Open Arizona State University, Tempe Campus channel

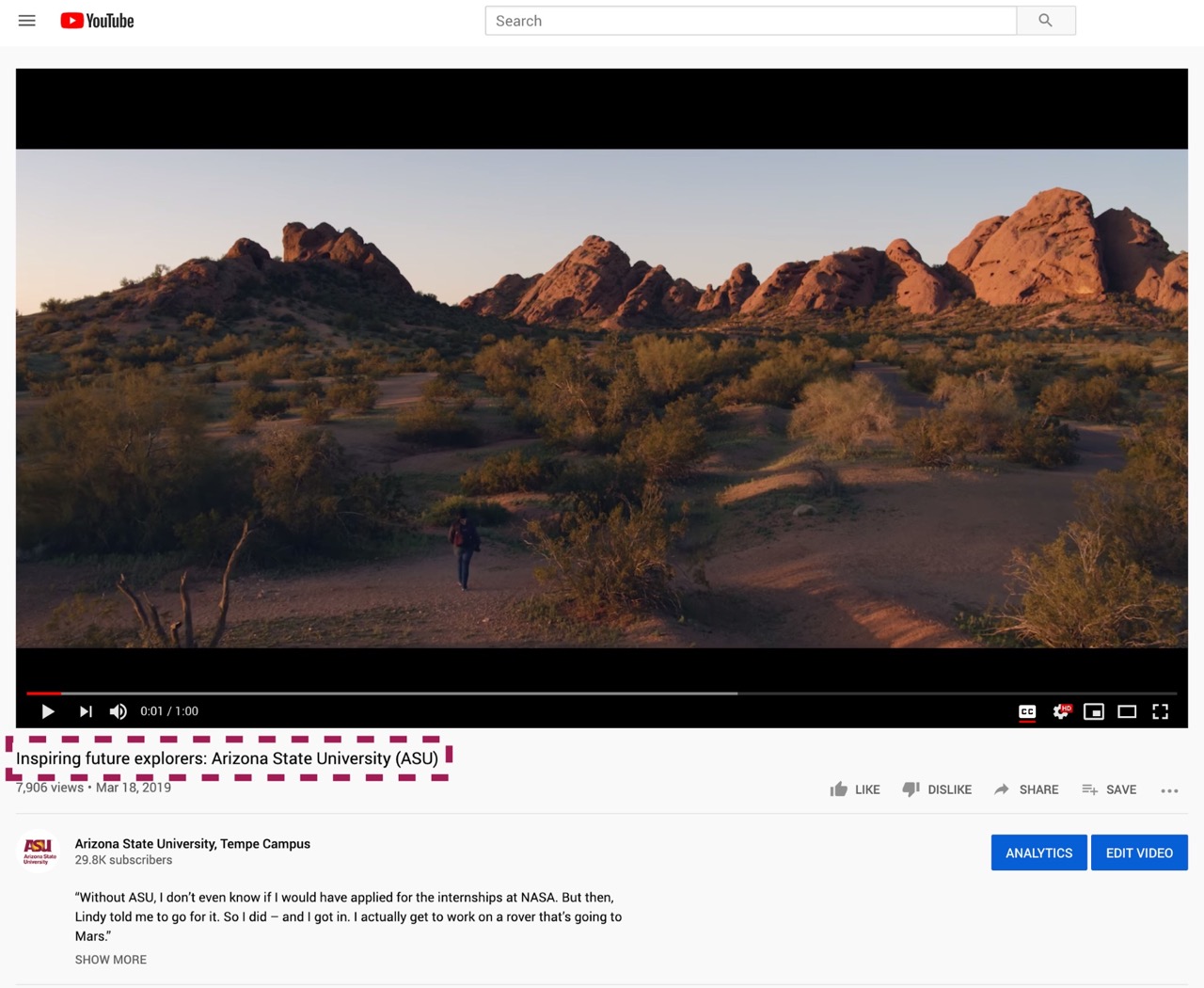tap(193, 844)
